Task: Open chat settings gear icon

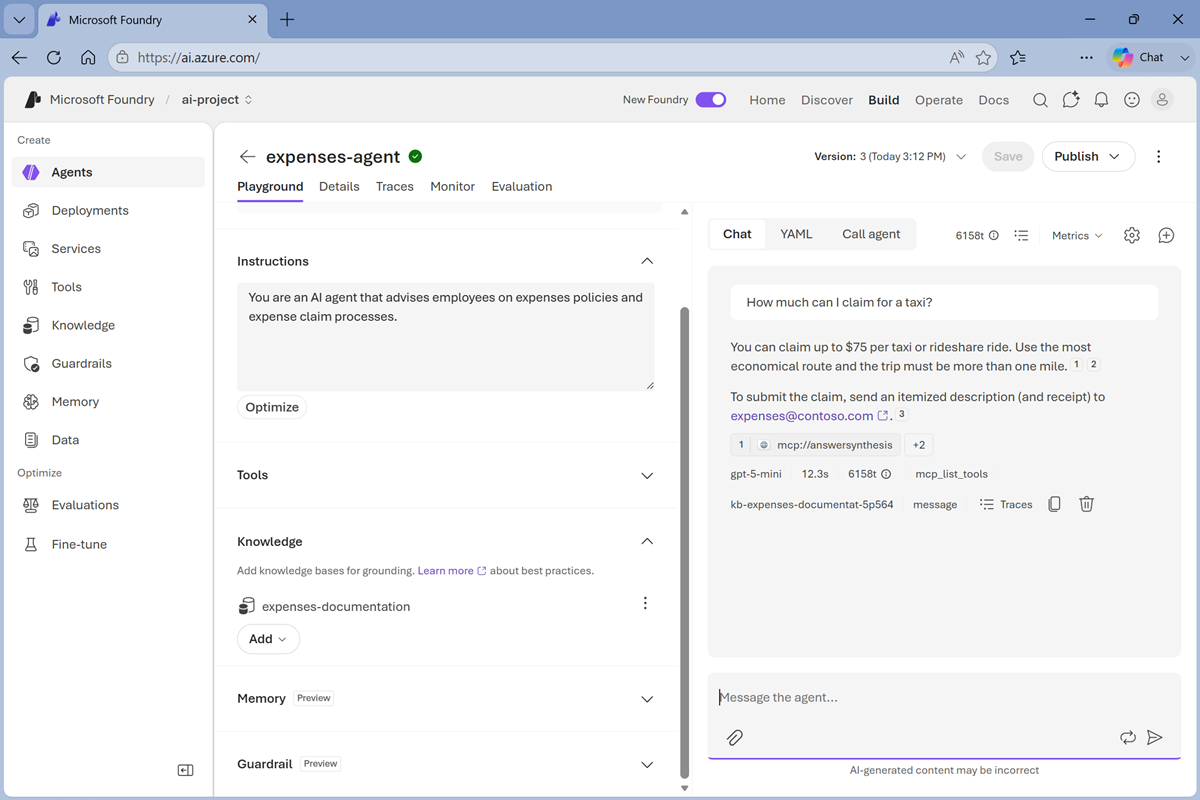Action: click(1132, 235)
